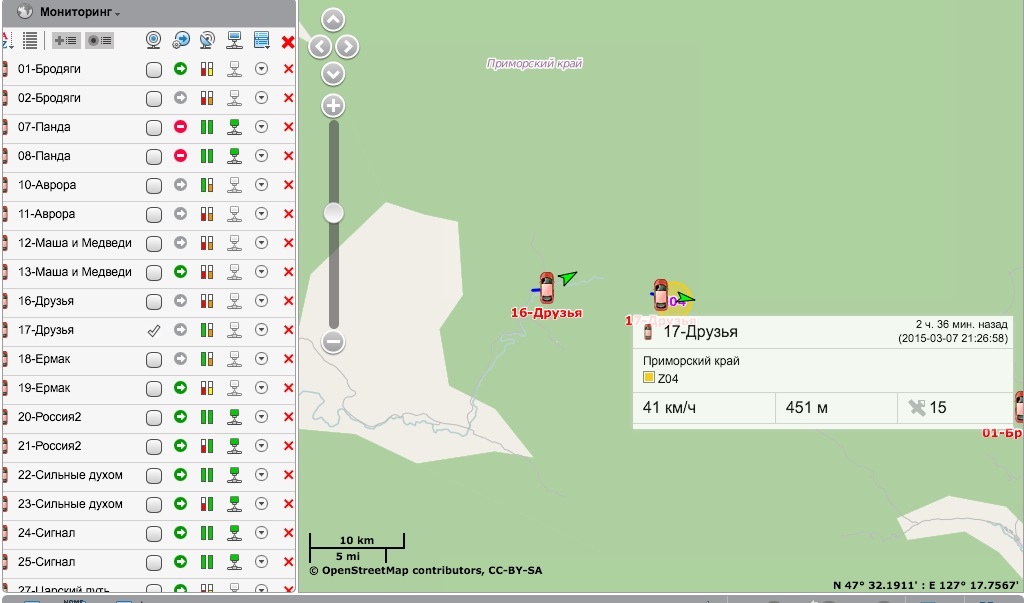Enable the checkbox for 10-Аврора
Viewport: 1024px width, 603px height.
point(153,186)
